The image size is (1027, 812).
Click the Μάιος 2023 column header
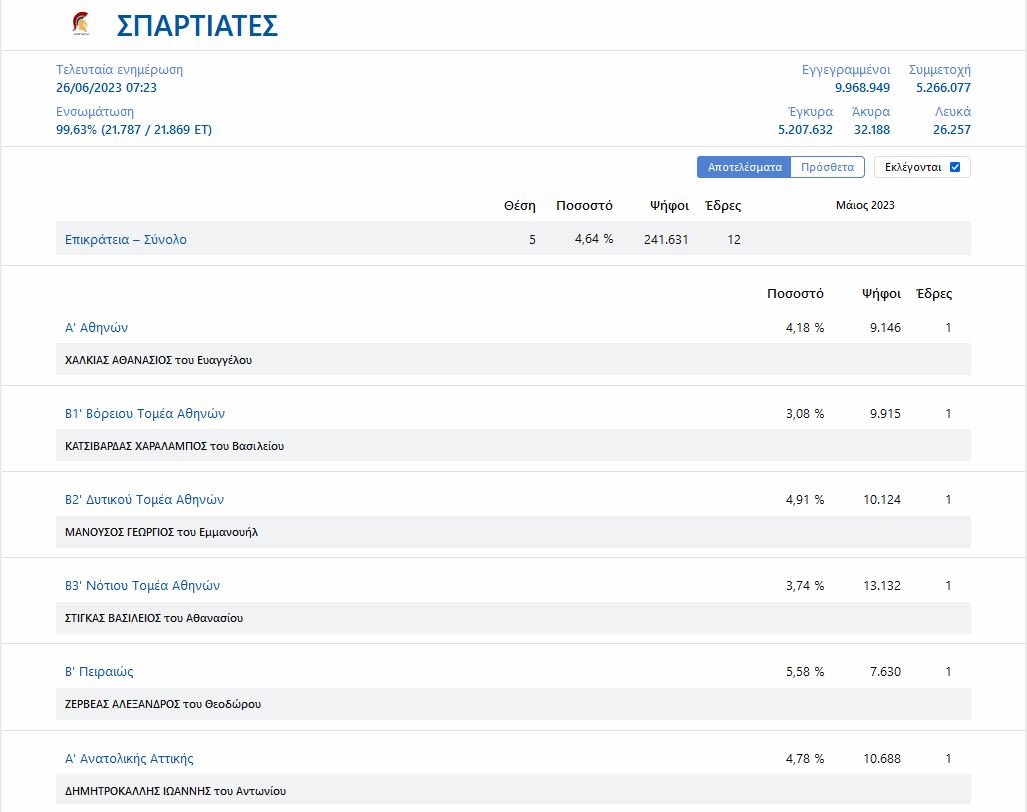pos(865,205)
